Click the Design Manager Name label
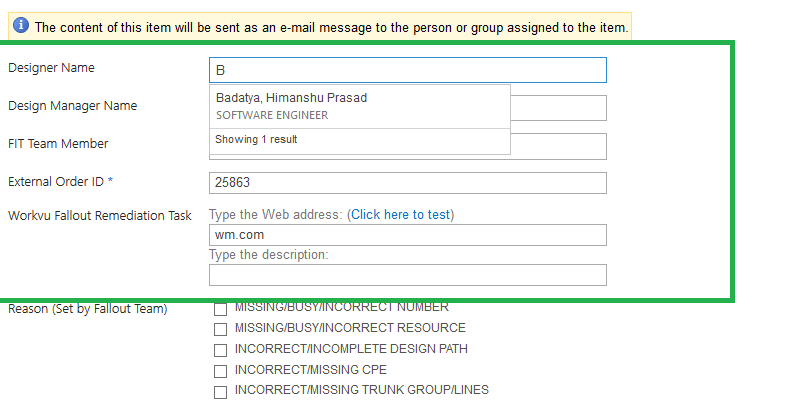 [73, 106]
